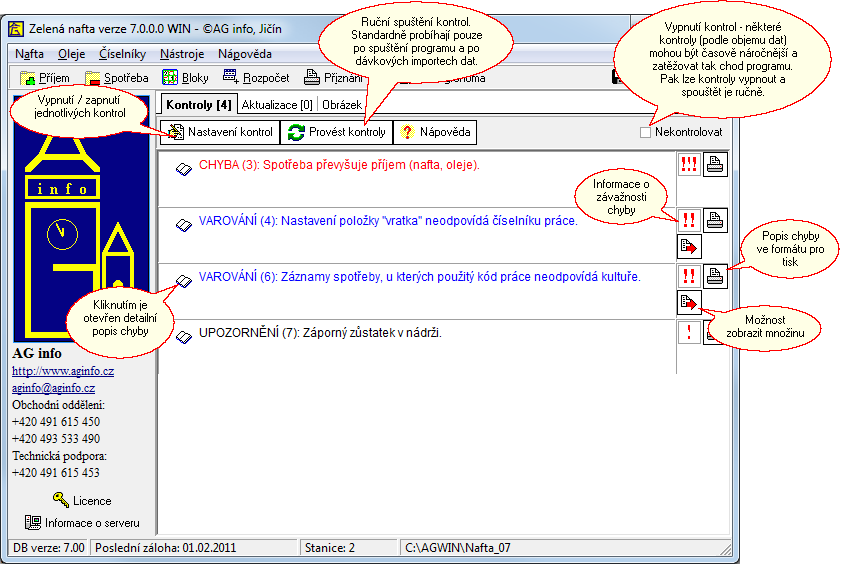841x564 pixels.
Task: Click the VAROVÁNÍ (6) warning text
Action: click(419, 277)
